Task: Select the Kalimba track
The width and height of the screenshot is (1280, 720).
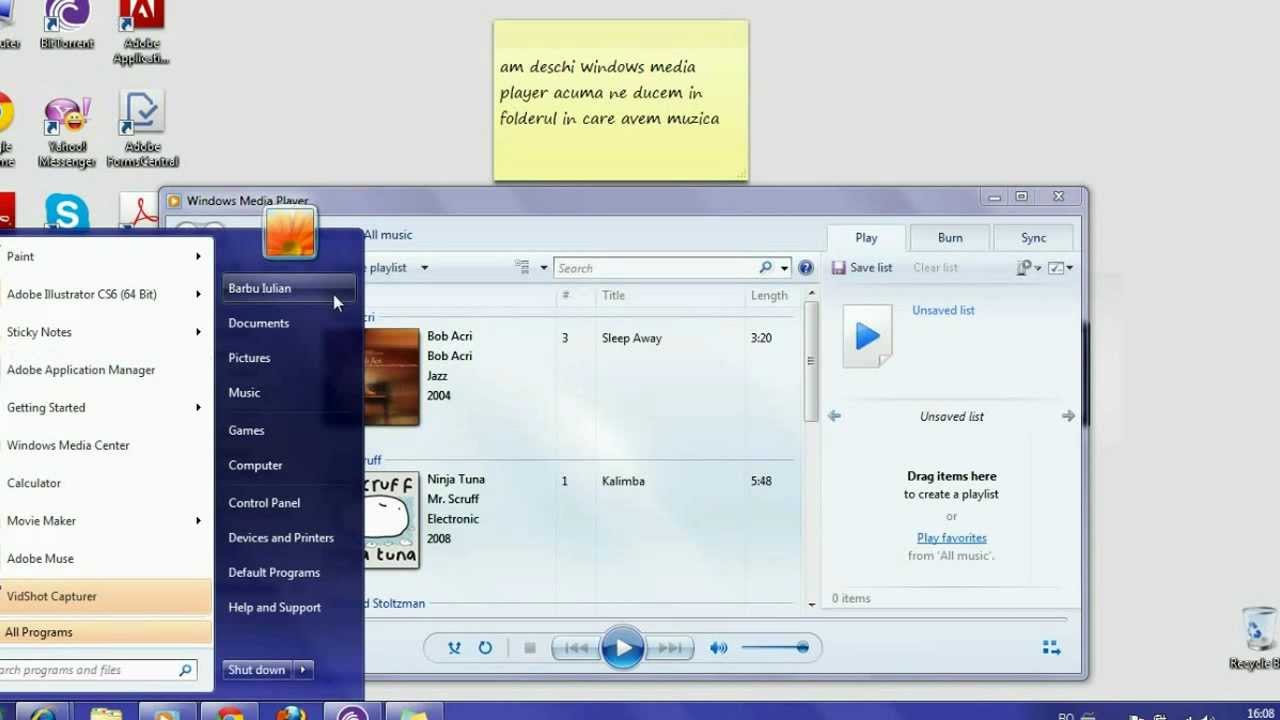Action: click(x=623, y=481)
